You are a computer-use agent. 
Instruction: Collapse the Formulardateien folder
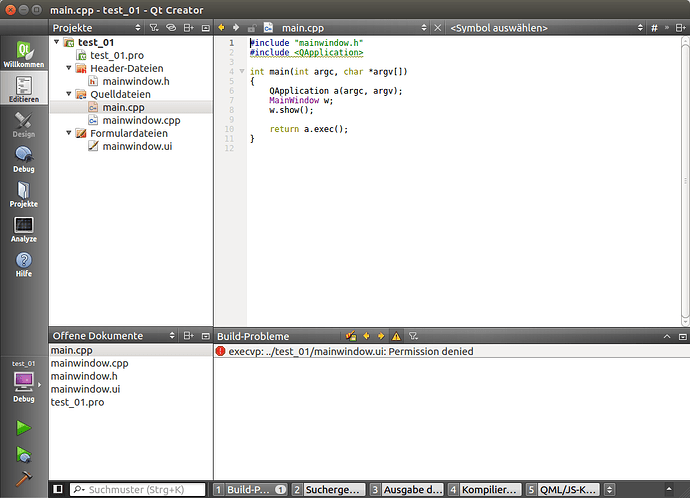pyautogui.click(x=69, y=133)
